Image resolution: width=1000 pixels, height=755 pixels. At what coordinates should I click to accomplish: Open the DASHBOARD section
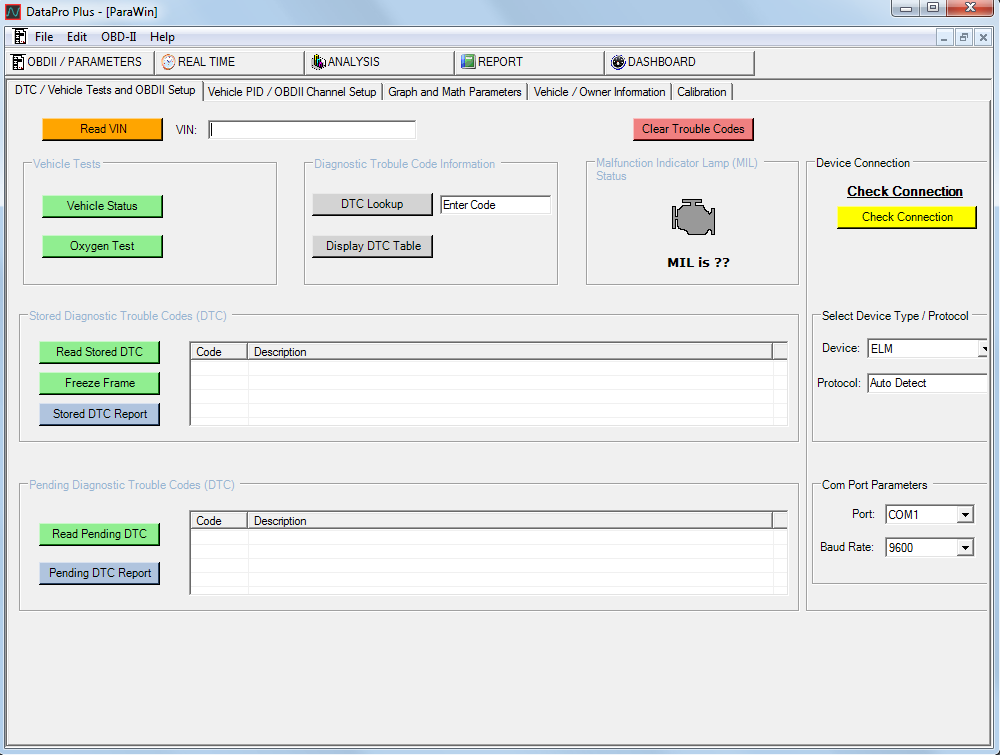pyautogui.click(x=679, y=62)
